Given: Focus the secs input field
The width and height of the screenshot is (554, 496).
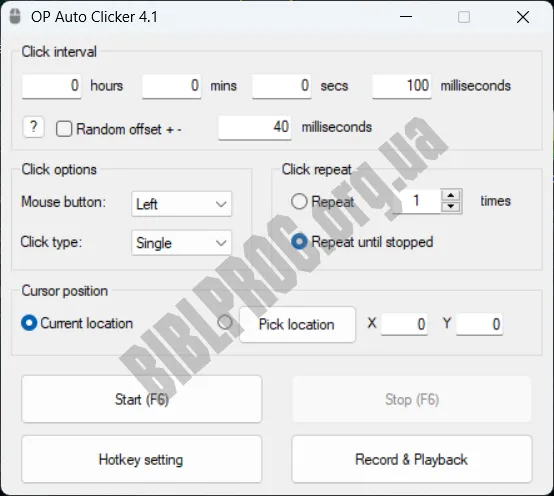Looking at the screenshot, I should (x=282, y=86).
